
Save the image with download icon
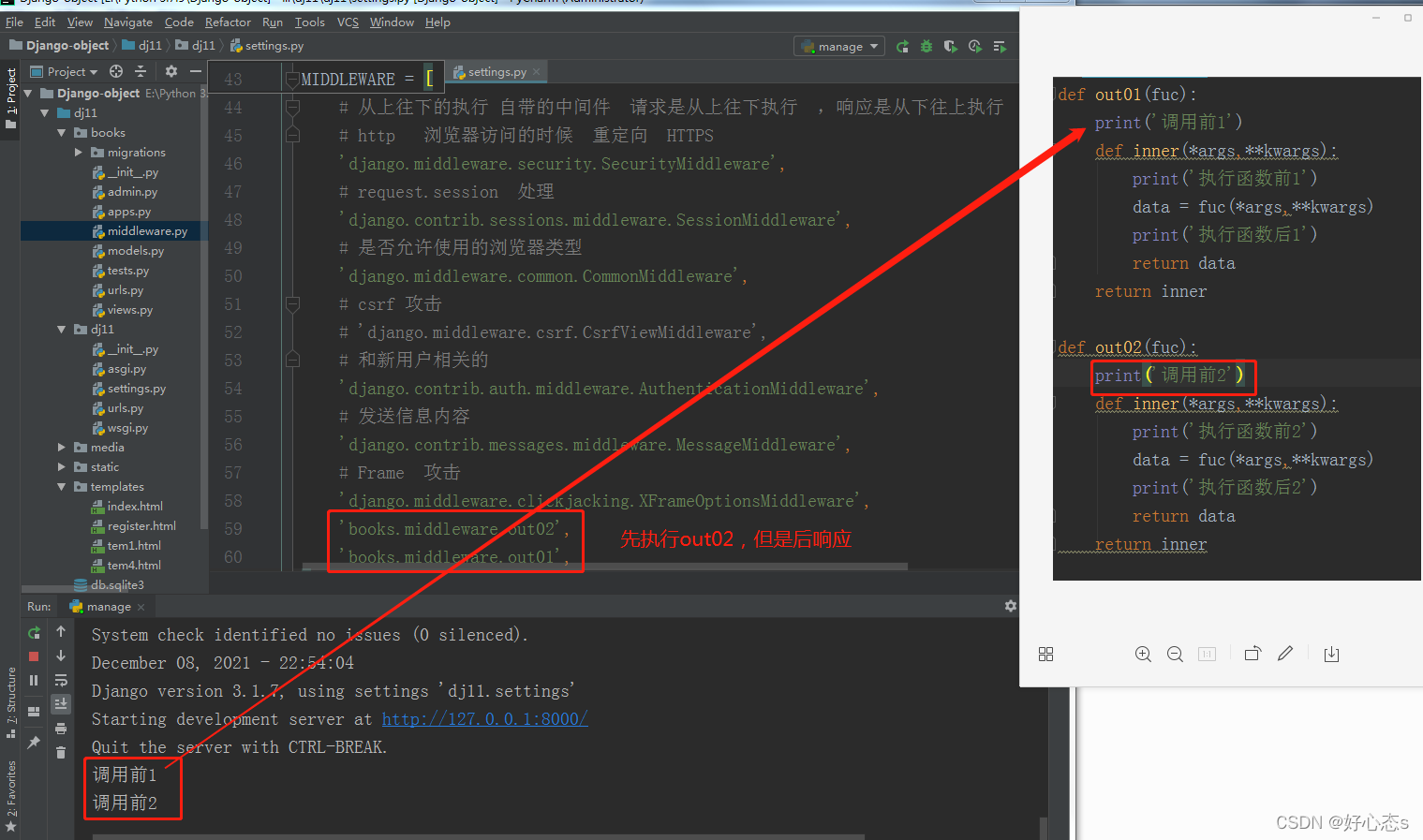[x=1331, y=654]
